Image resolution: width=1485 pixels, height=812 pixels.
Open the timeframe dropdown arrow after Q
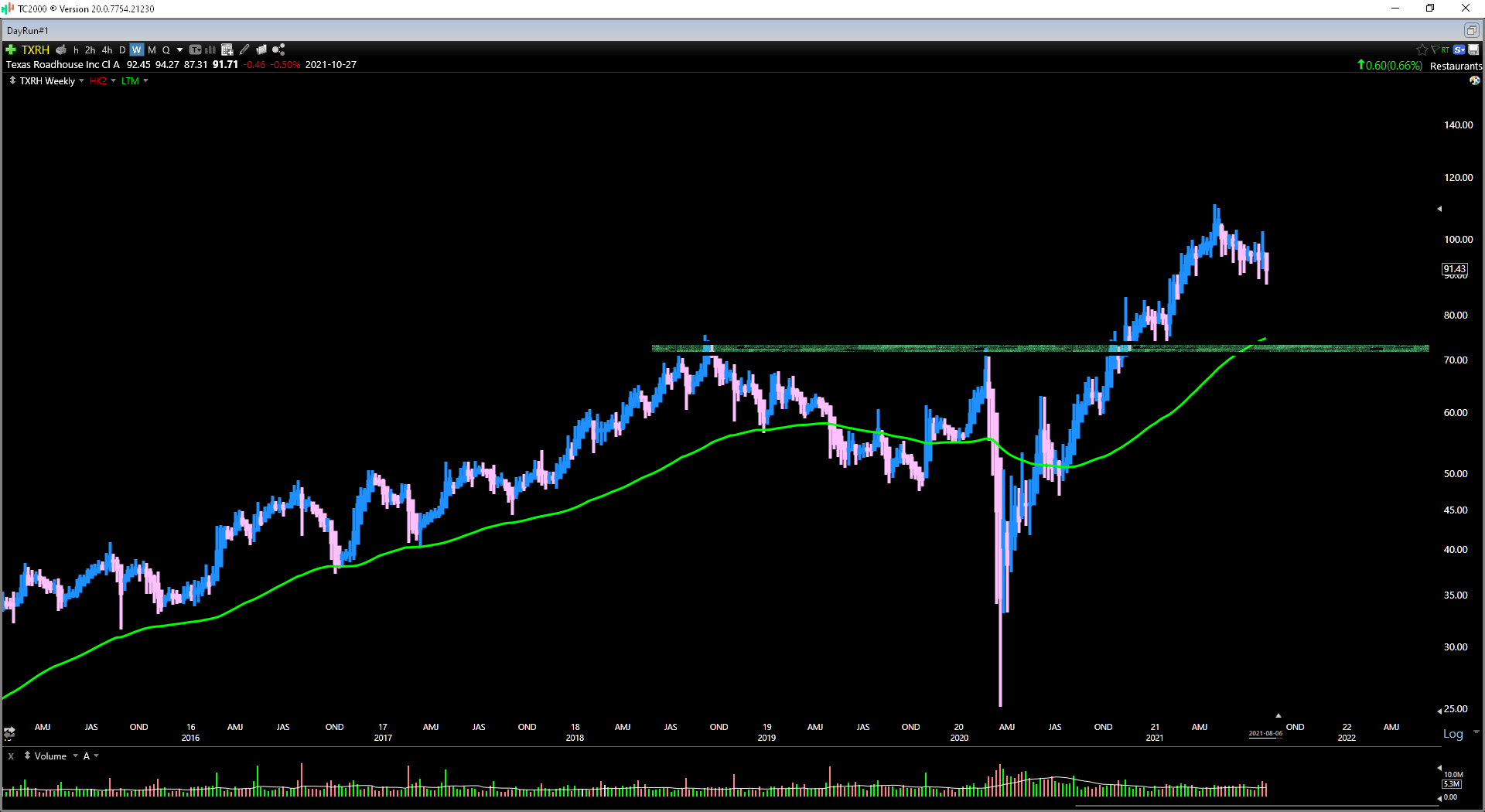(x=180, y=49)
